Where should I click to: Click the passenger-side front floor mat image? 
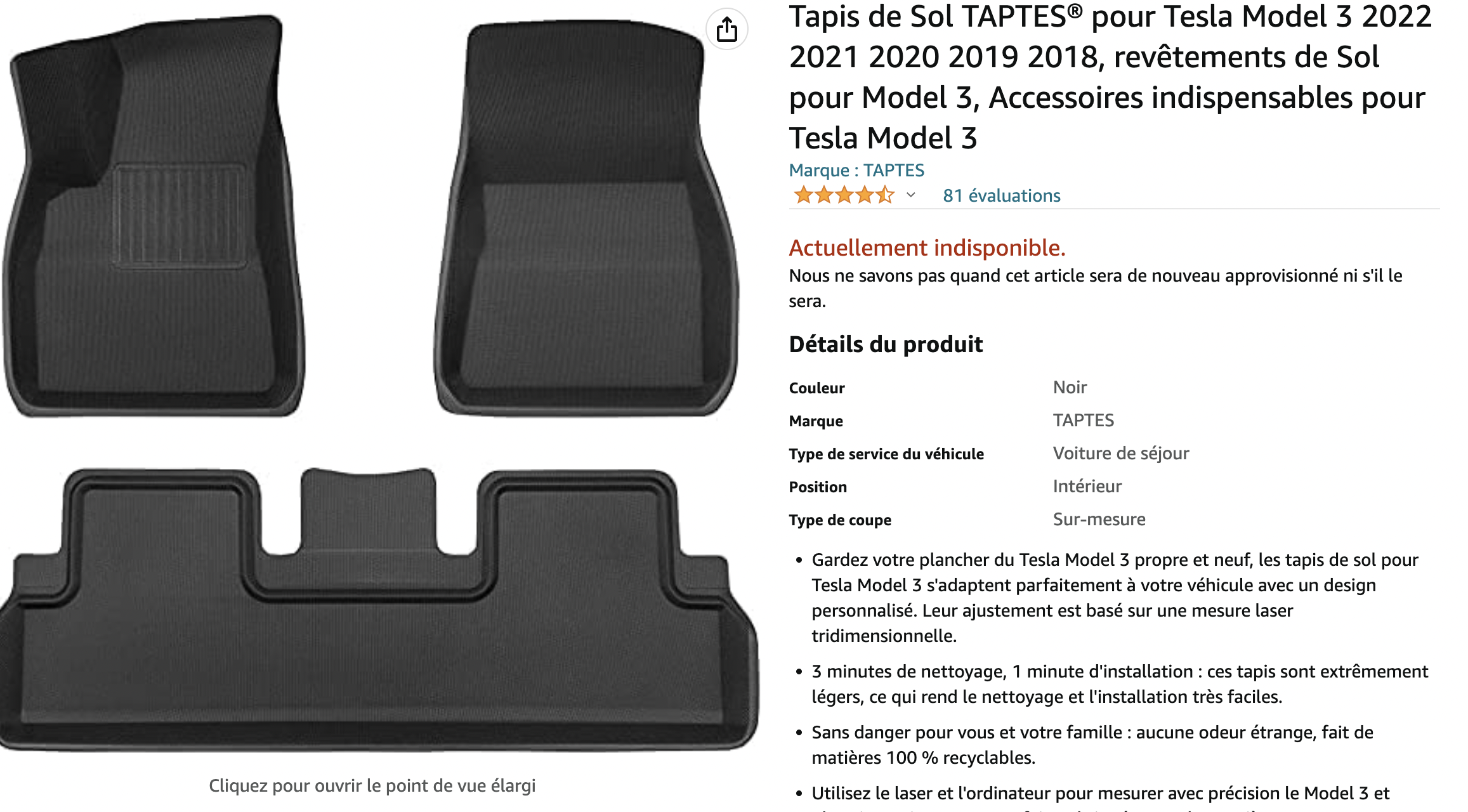tap(587, 218)
